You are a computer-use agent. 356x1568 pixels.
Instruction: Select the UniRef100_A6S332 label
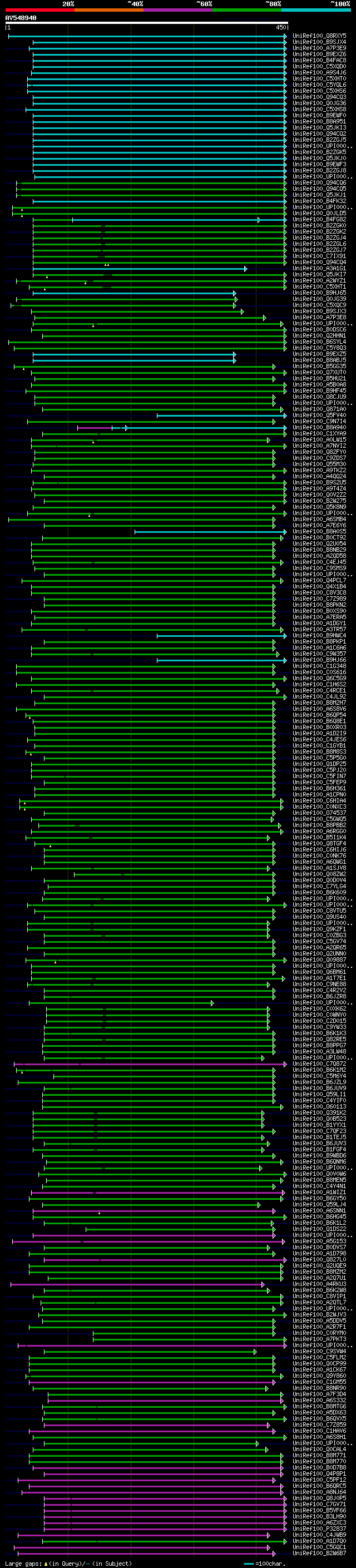tap(319, 1401)
